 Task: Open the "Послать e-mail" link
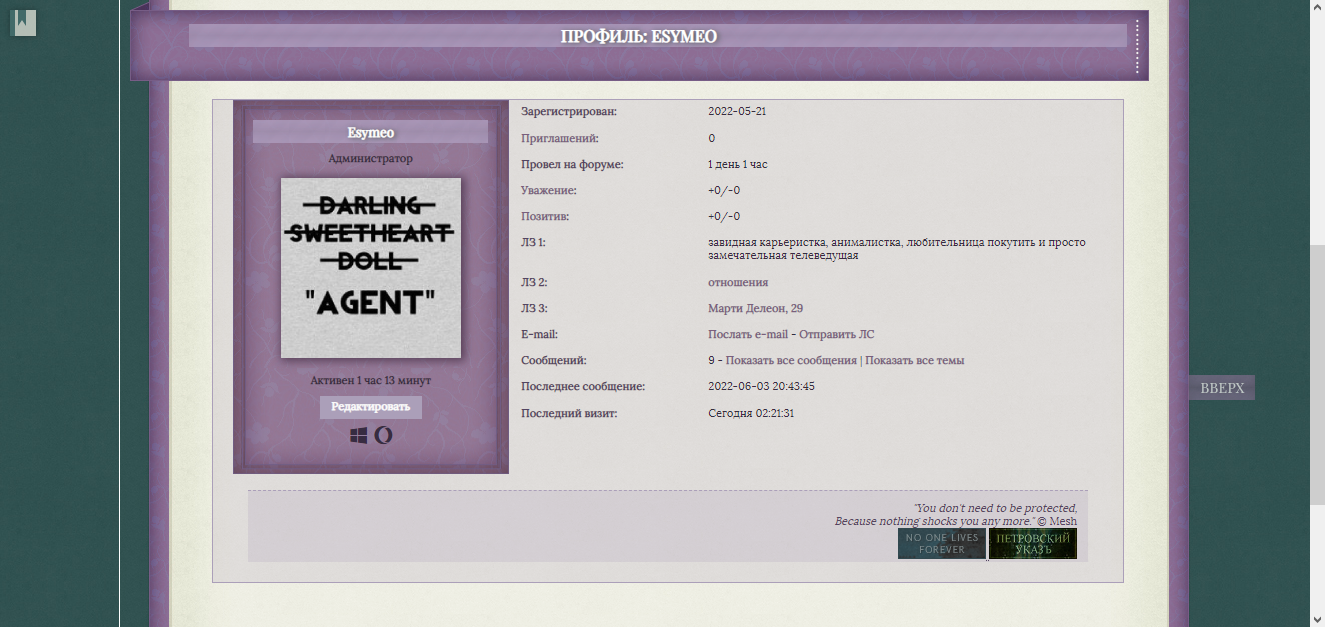tap(747, 334)
